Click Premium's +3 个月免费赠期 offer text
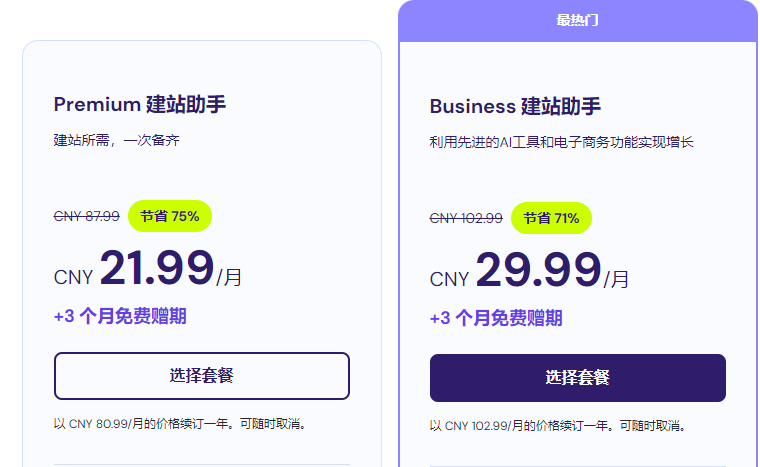 click(120, 317)
